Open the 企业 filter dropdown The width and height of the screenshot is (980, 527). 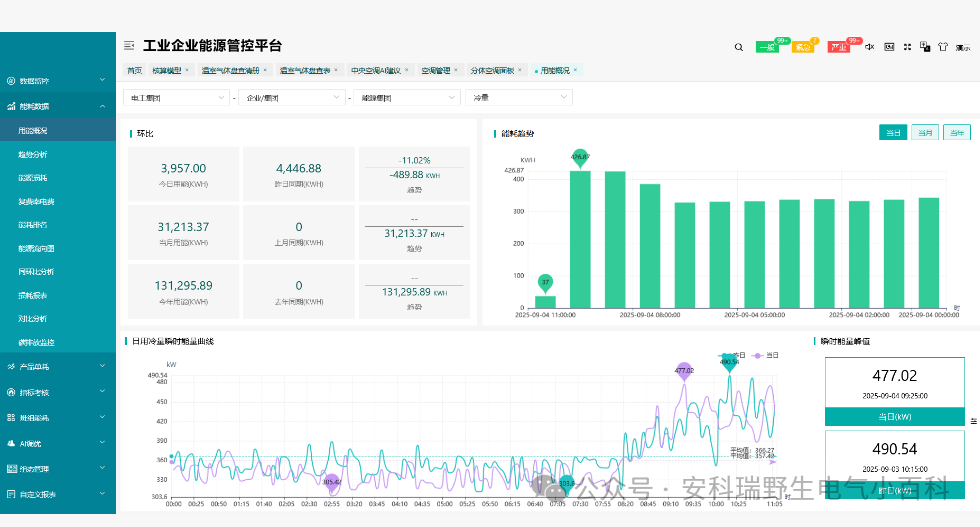click(292, 98)
